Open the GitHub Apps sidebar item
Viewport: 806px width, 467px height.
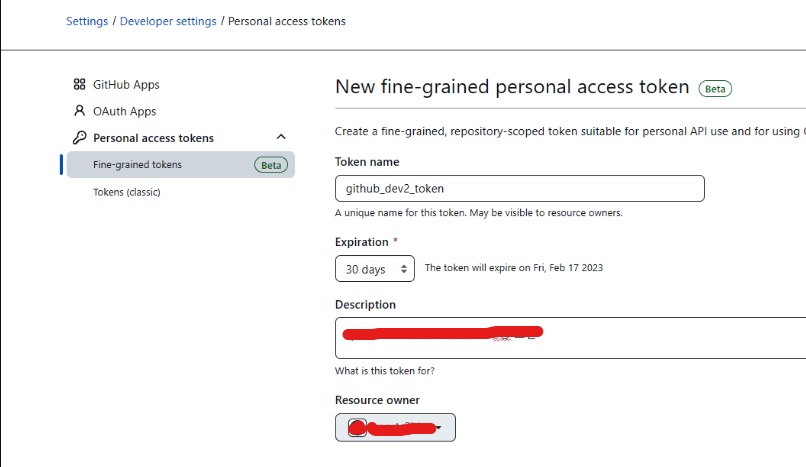pyautogui.click(x=126, y=84)
